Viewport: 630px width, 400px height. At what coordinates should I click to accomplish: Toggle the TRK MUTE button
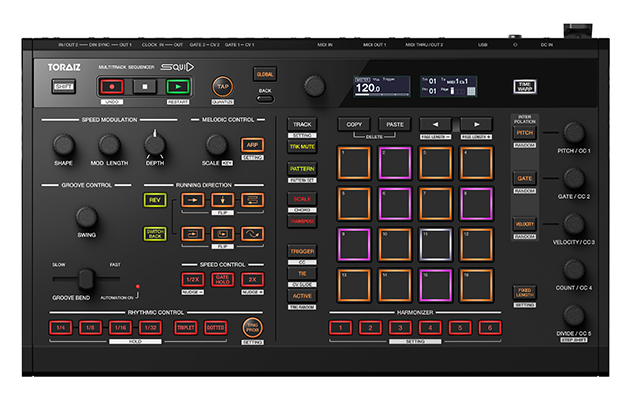point(301,146)
